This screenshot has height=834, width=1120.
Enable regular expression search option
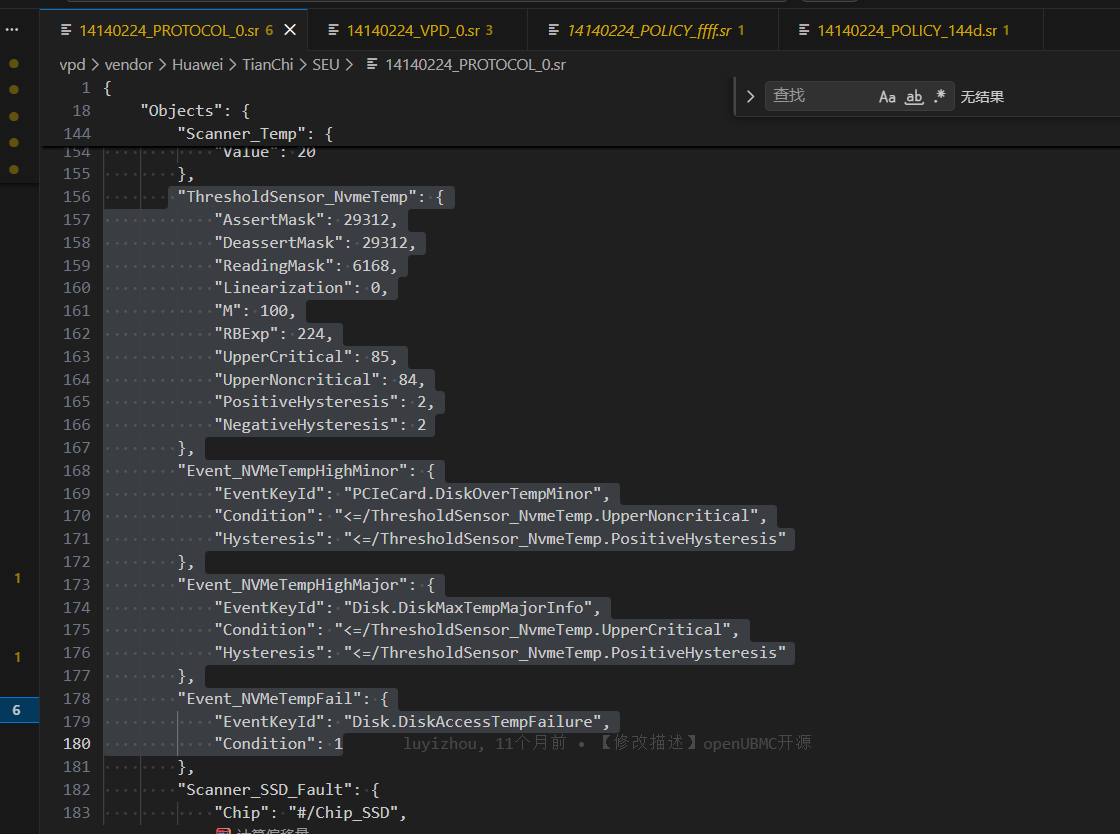(939, 97)
